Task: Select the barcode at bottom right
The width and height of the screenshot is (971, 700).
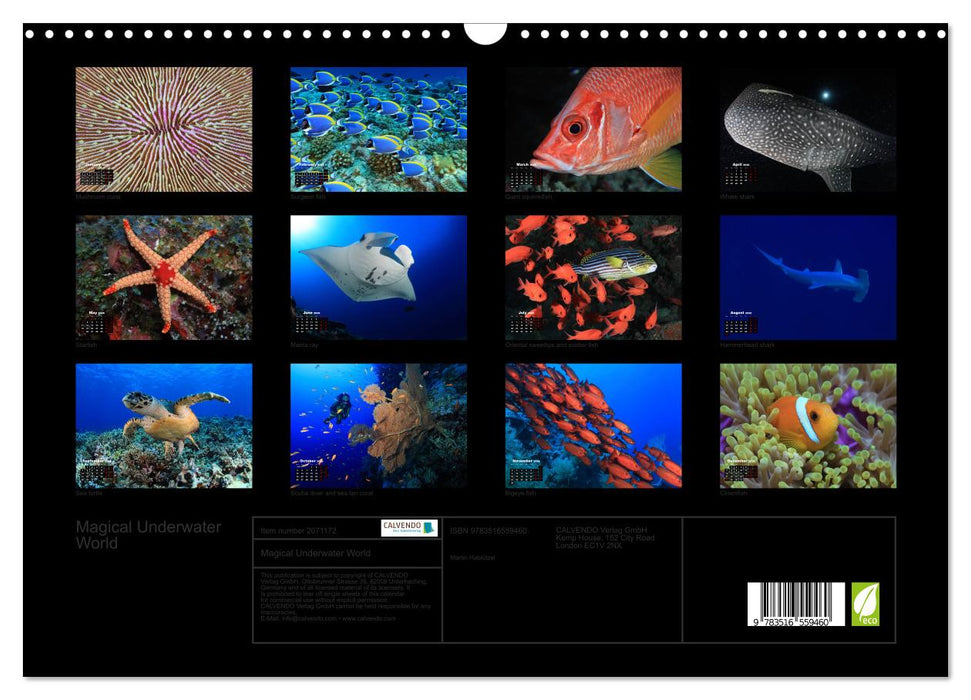Action: [796, 603]
